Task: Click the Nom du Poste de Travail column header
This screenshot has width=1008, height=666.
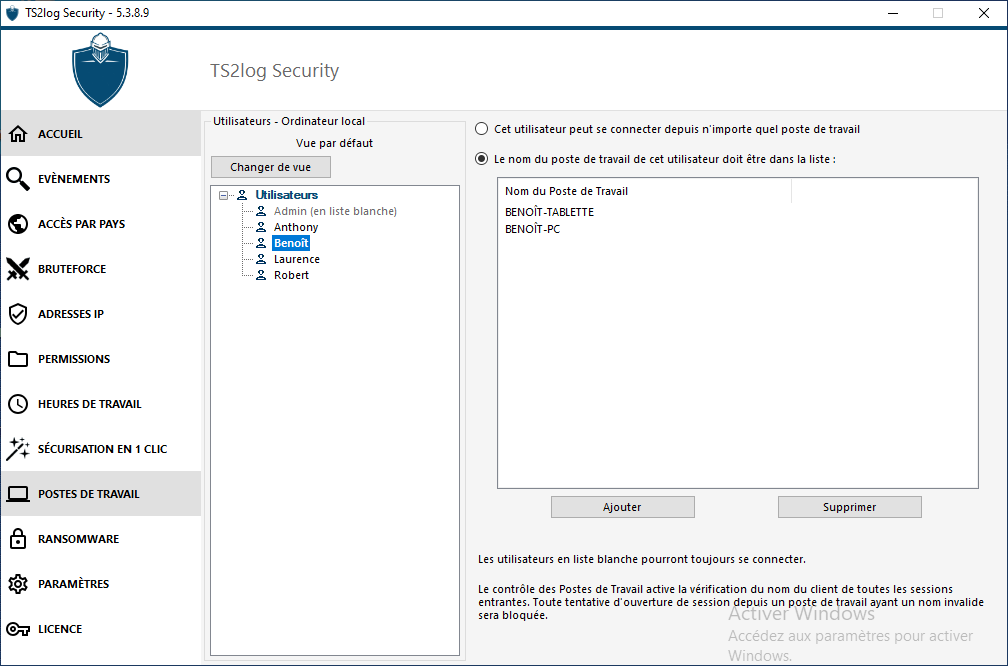Action: 644,191
